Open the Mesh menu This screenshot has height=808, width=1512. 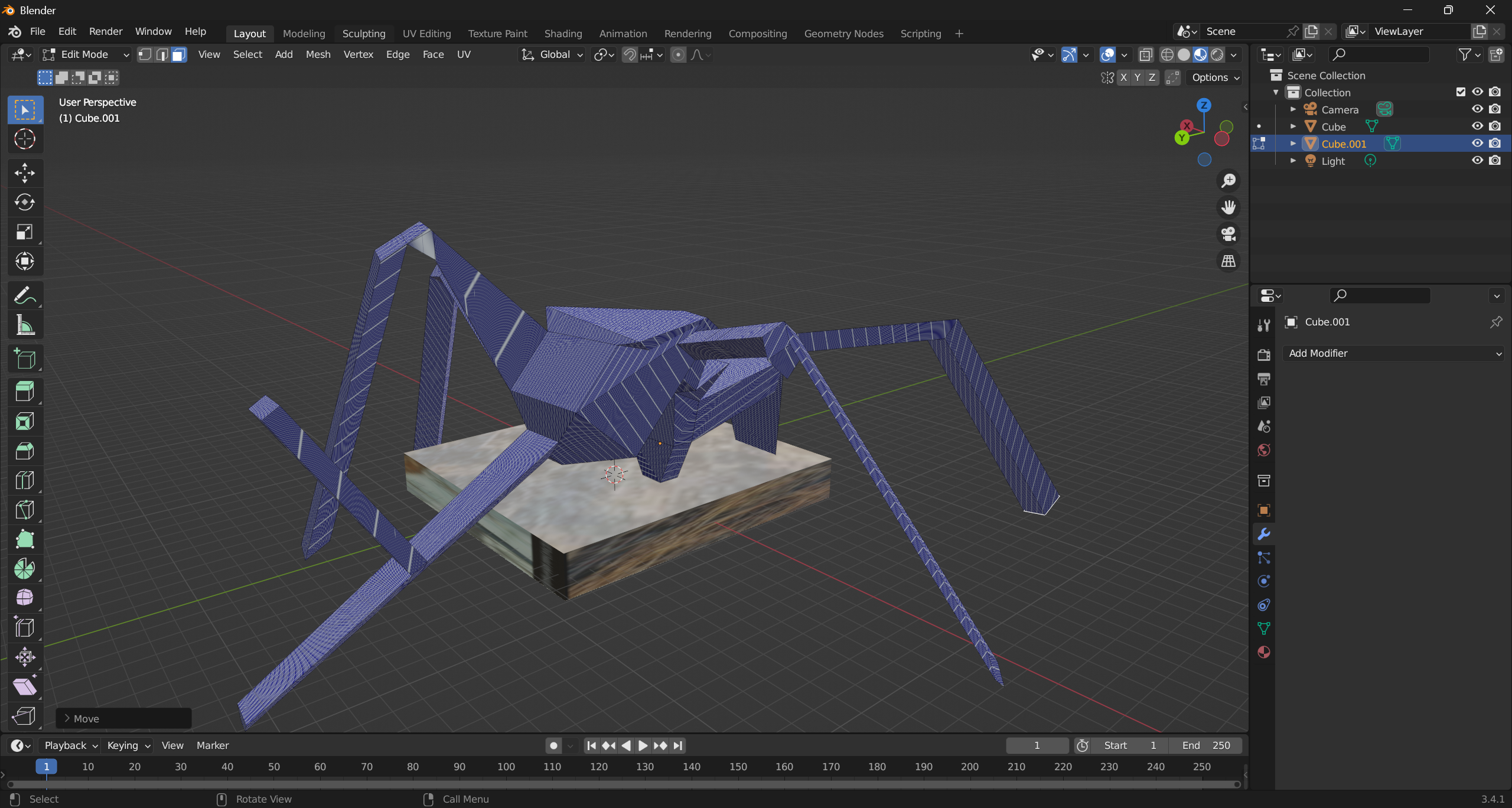tap(318, 54)
